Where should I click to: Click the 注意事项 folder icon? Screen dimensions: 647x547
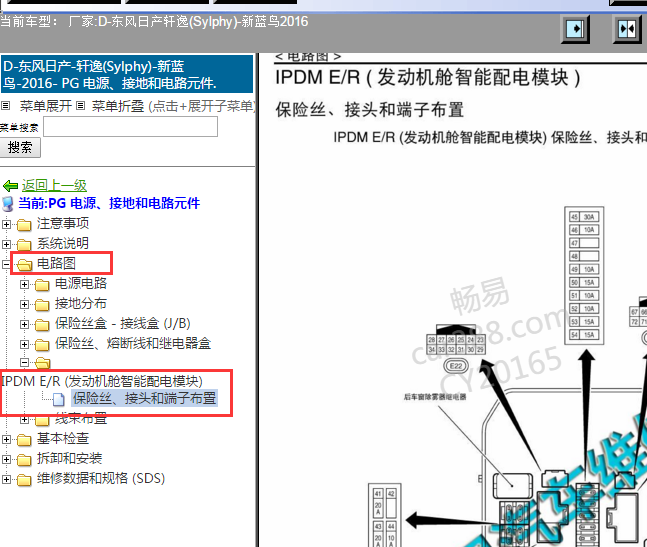pyautogui.click(x=24, y=225)
